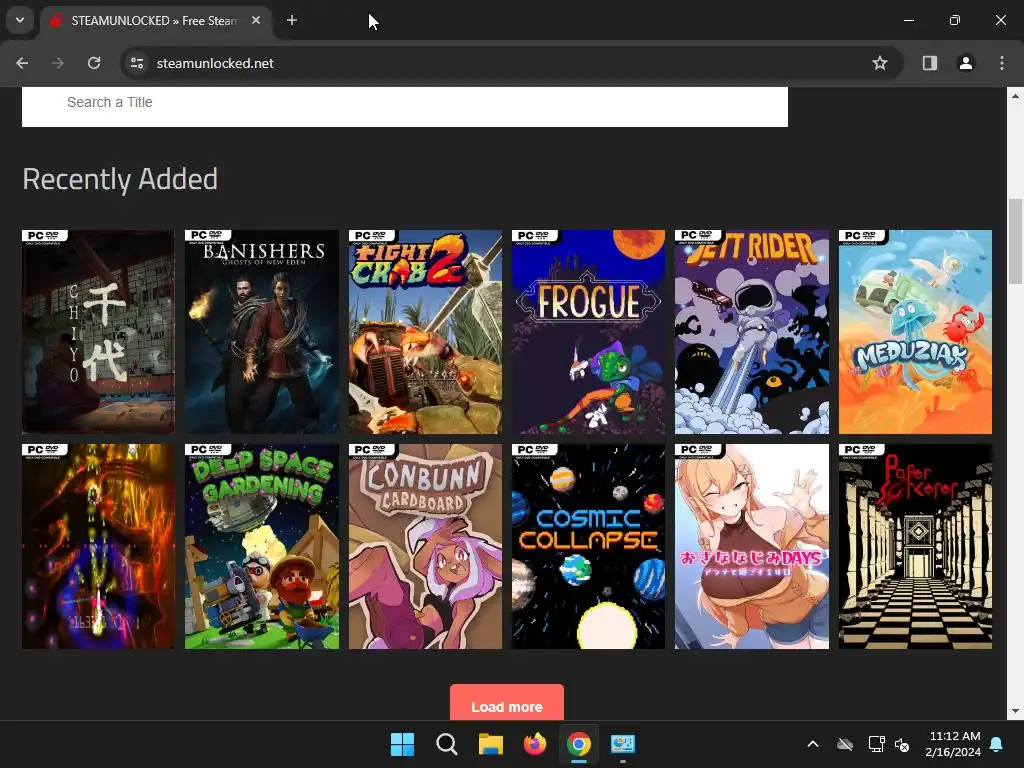Open Banishers Ghosts of New Eden cover
Viewport: 1024px width, 768px height.
pyautogui.click(x=262, y=332)
